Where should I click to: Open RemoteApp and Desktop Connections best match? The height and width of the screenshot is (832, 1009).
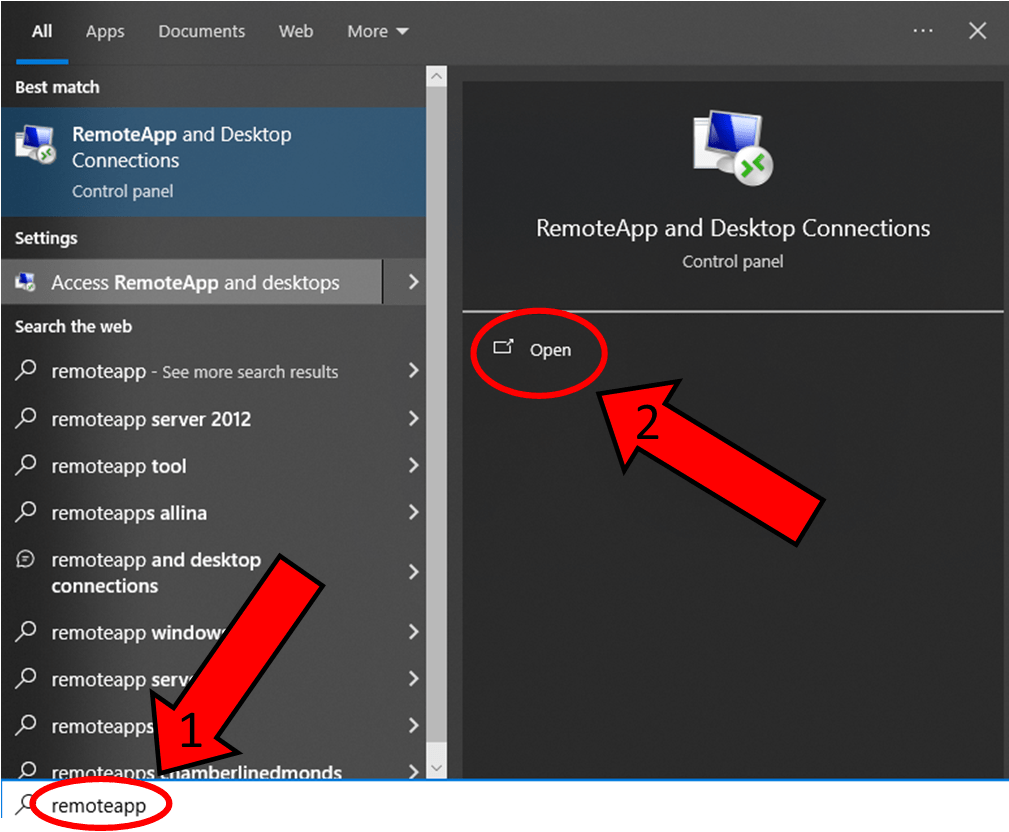click(213, 162)
